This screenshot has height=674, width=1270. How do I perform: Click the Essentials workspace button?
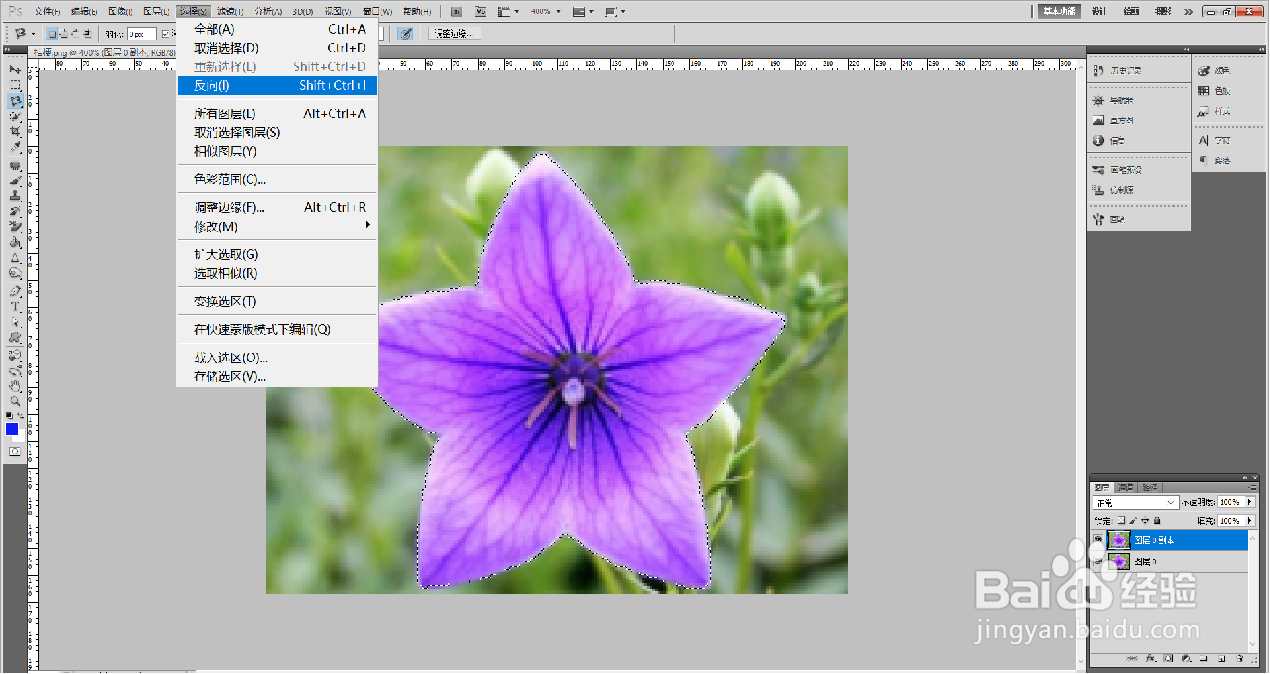[x=1060, y=11]
